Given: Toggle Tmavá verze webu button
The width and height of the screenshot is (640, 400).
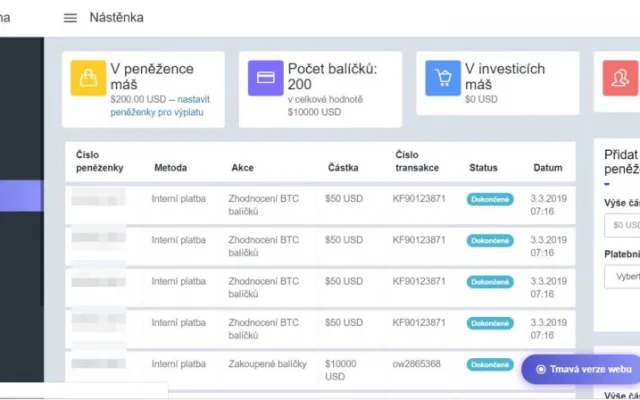Looking at the screenshot, I should point(581,369).
